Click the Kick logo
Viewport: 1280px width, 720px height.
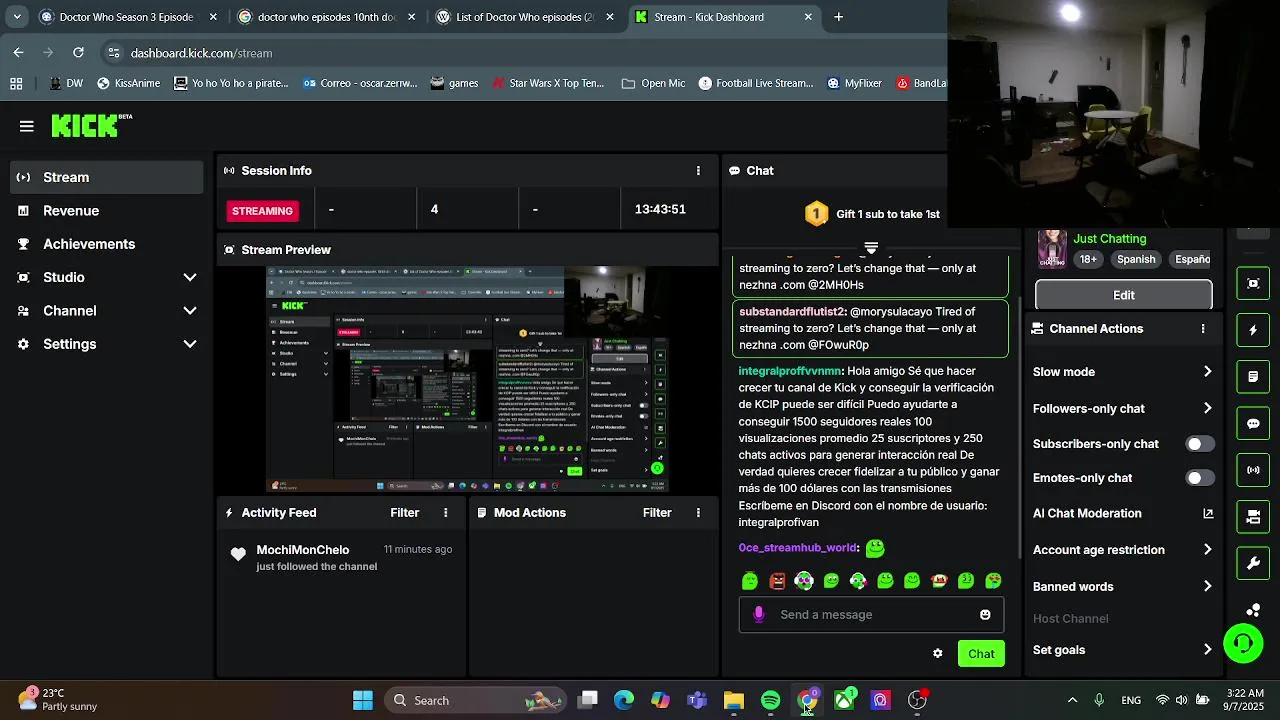91,125
